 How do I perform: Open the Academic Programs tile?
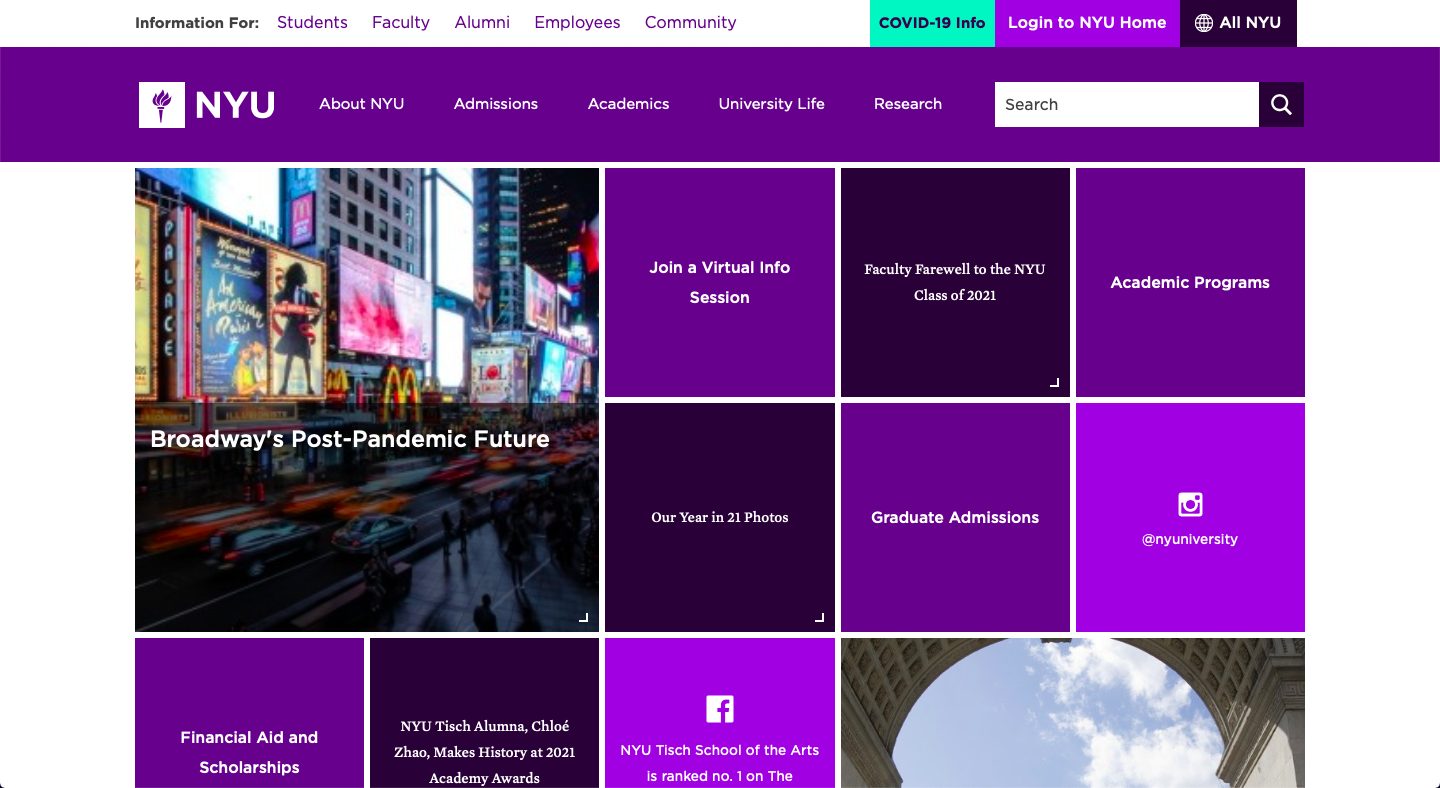tap(1190, 282)
